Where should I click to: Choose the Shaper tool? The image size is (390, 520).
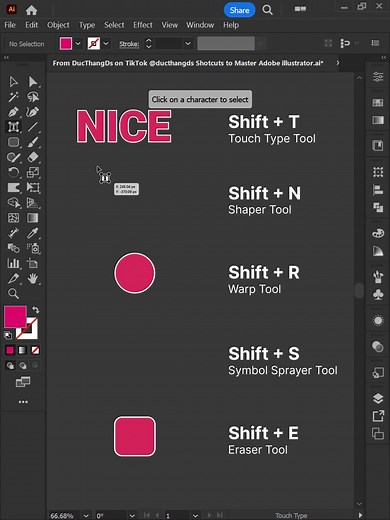(13, 157)
